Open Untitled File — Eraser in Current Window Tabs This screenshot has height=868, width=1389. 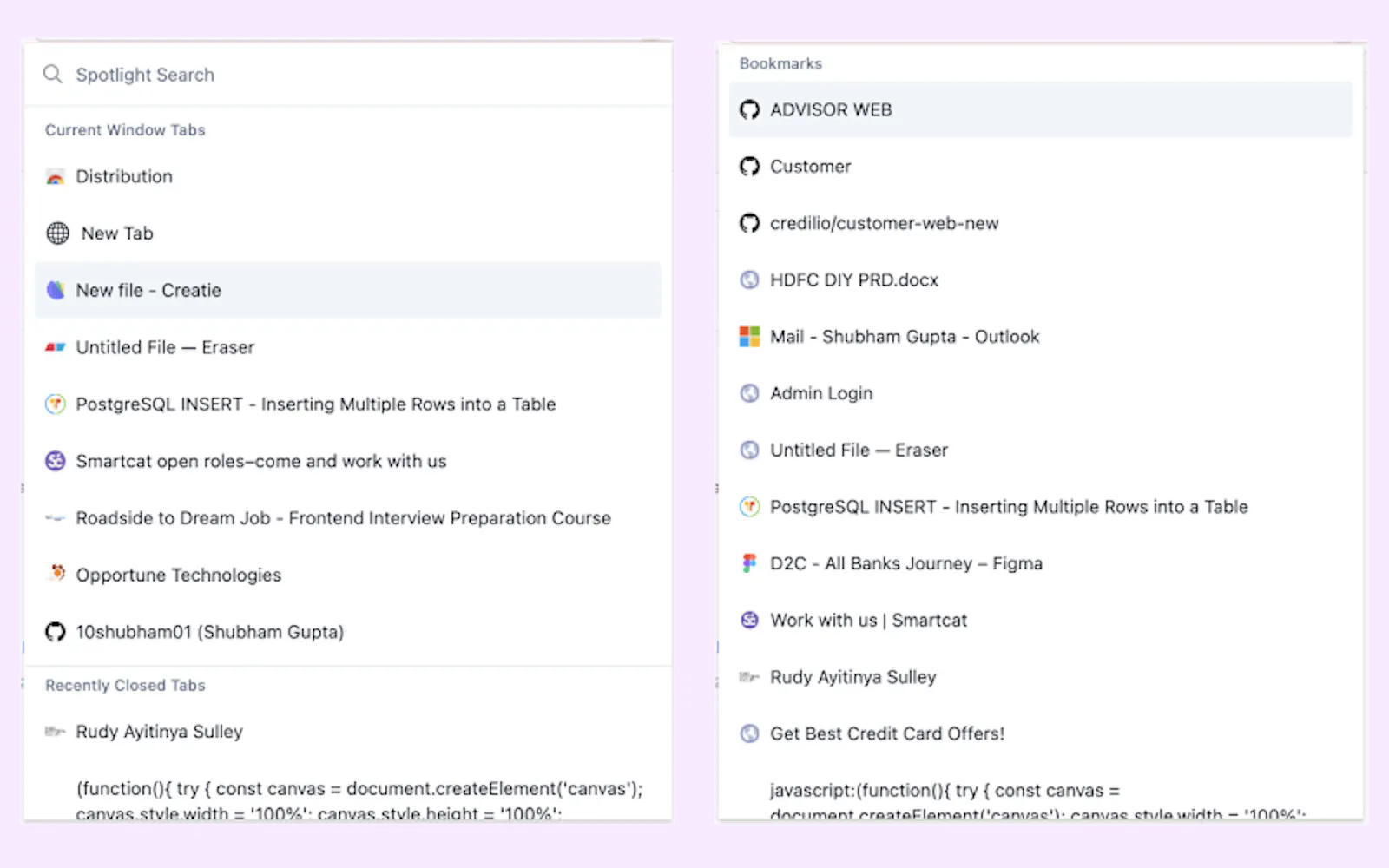tap(347, 347)
